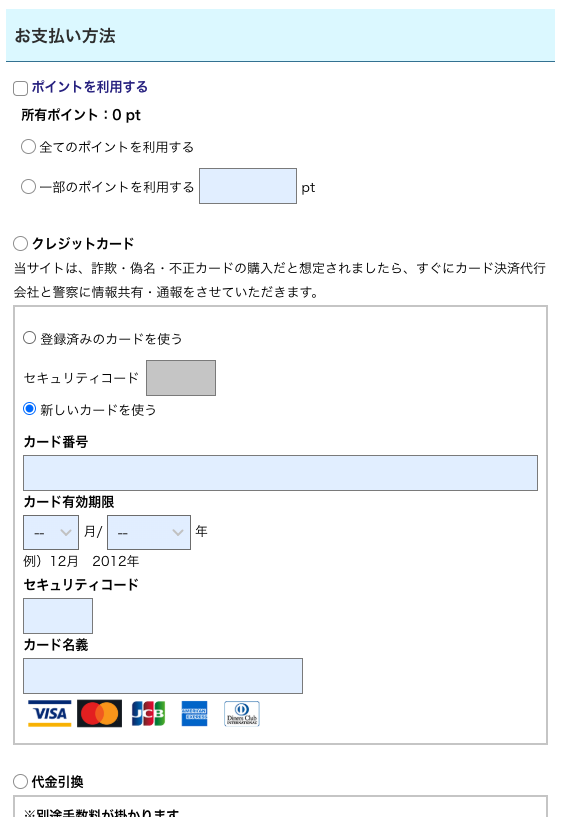Focus the カード名義 input field
This screenshot has height=817, width=564.
pyautogui.click(x=163, y=676)
